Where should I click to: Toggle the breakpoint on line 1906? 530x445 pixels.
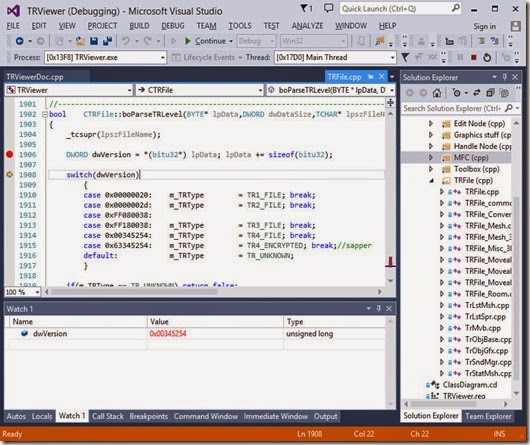[x=9, y=154]
